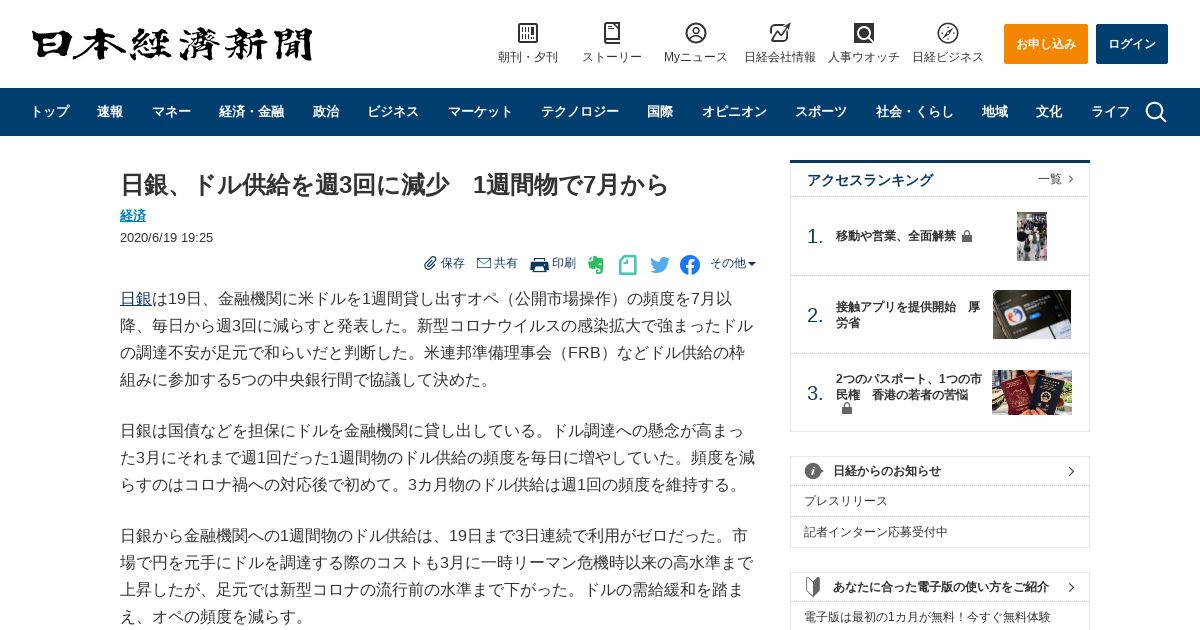This screenshot has height=630, width=1200.
Task: Open the 経済・金融 section
Action: pos(251,112)
